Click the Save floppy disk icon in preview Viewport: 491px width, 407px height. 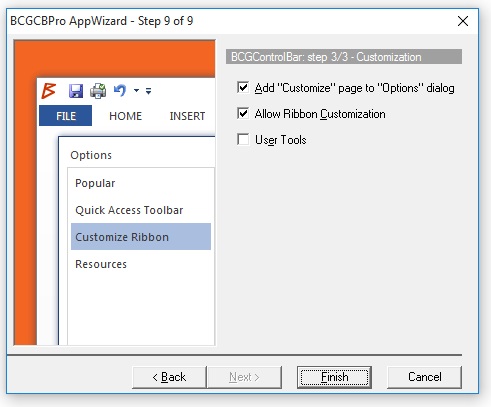click(x=76, y=91)
